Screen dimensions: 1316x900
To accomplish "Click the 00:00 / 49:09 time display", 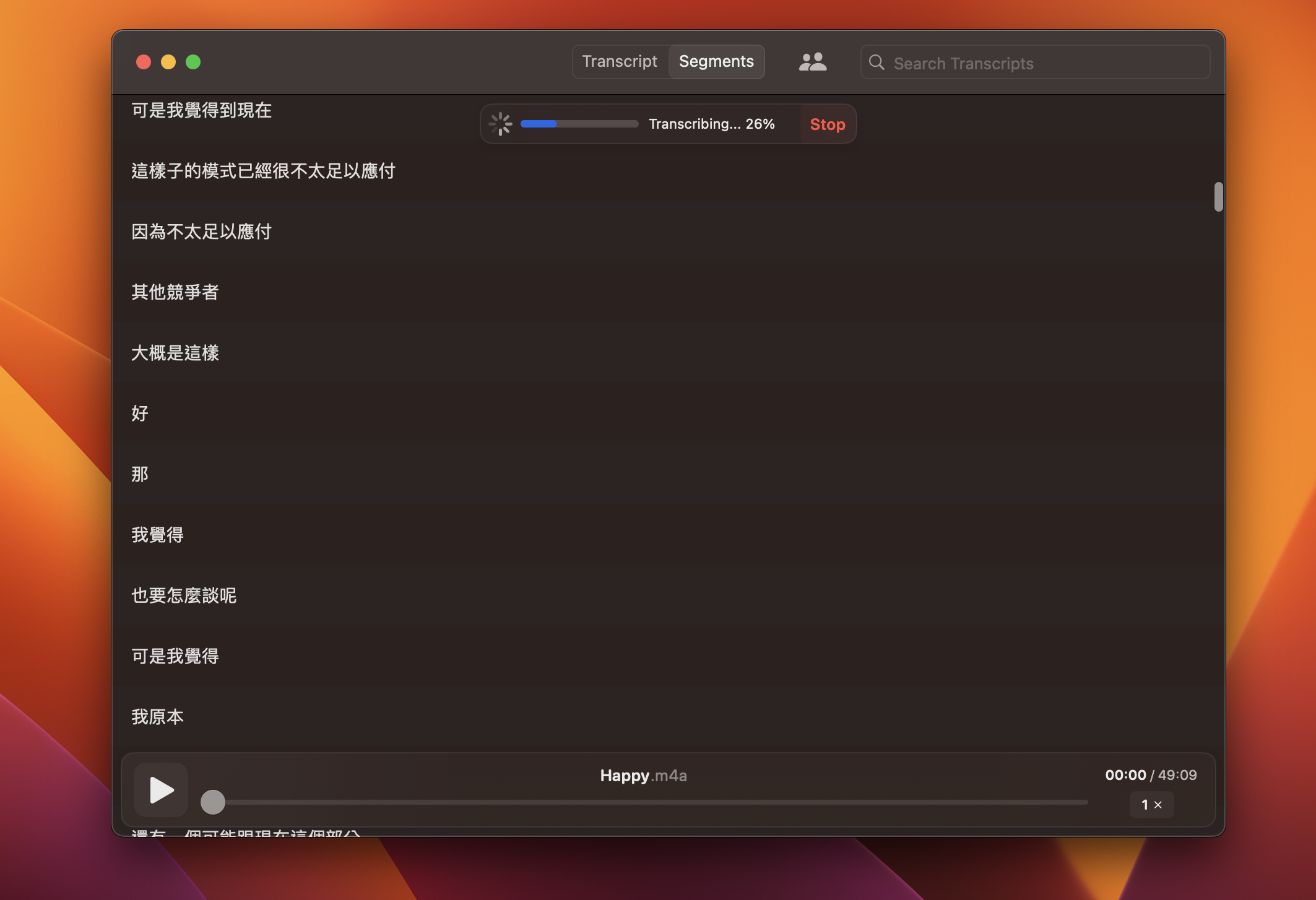I will [x=1151, y=775].
